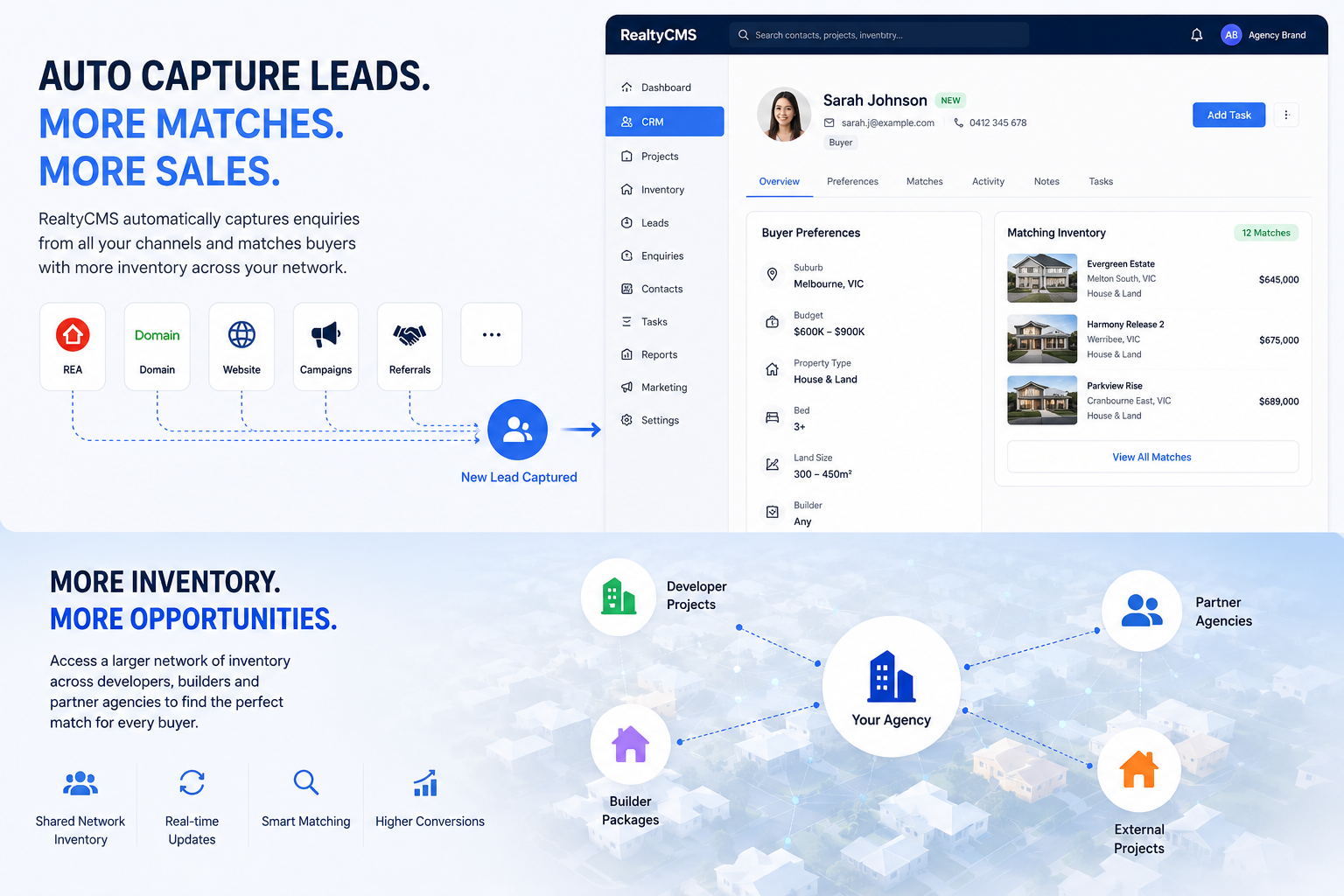Open the Parkview Rise listing thumbnail
1344x896 pixels.
1042,400
